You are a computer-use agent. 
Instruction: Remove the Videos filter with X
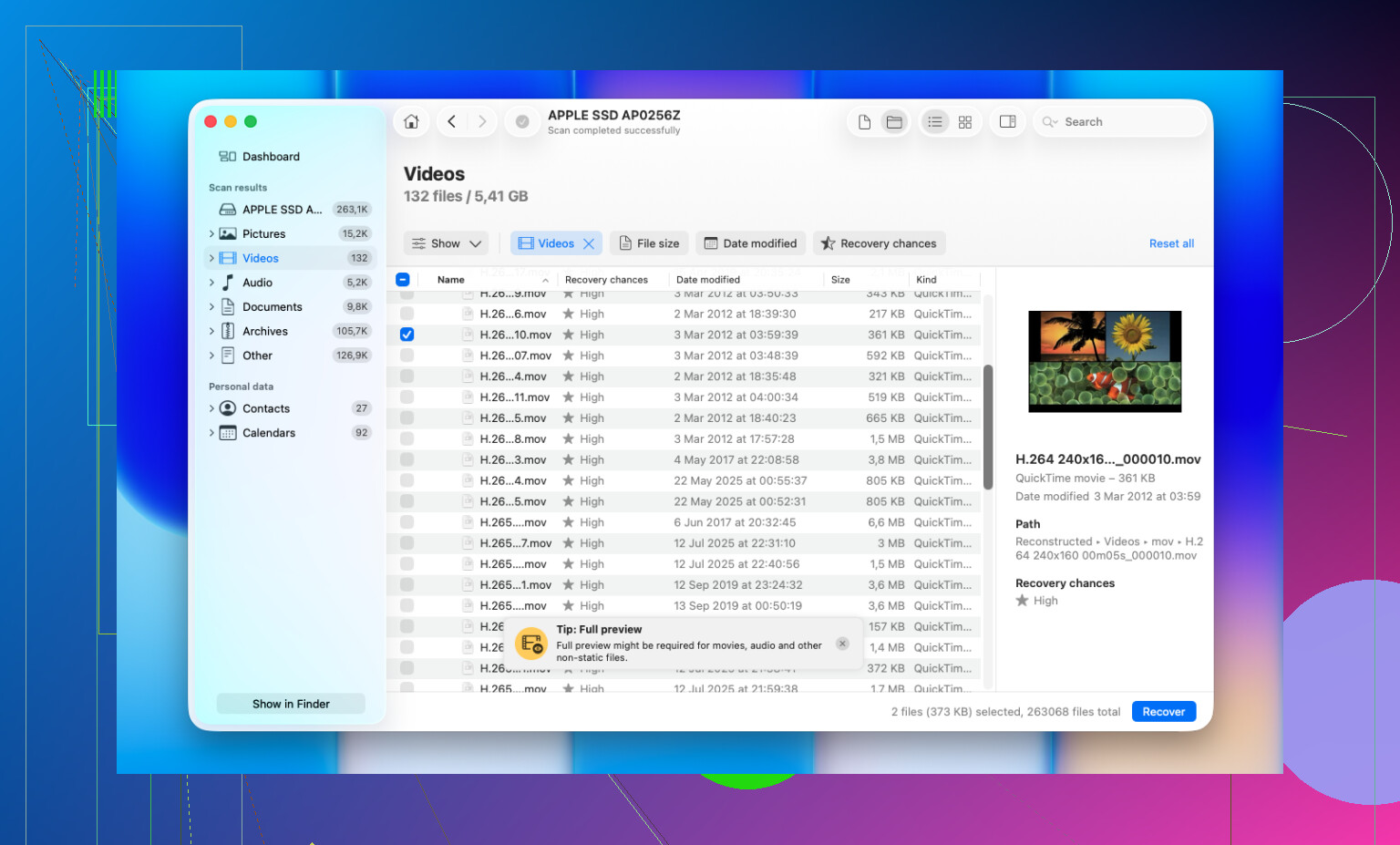click(589, 243)
